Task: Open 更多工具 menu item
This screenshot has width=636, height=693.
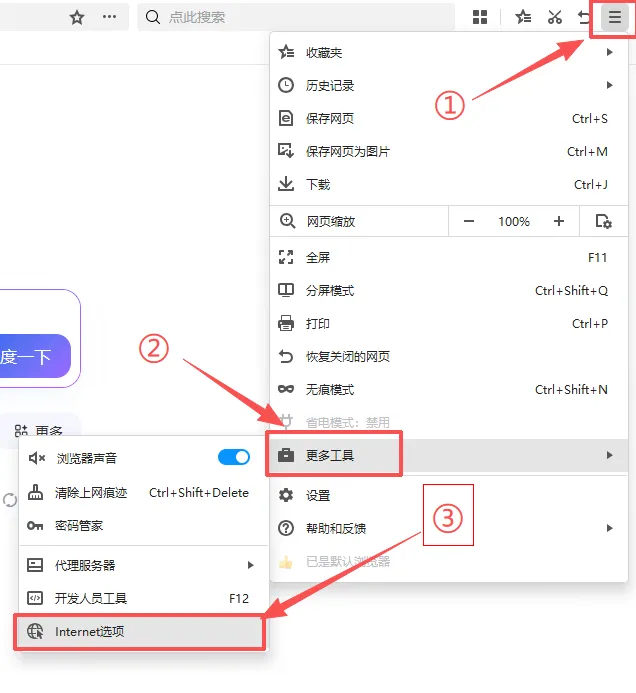Action: point(449,455)
